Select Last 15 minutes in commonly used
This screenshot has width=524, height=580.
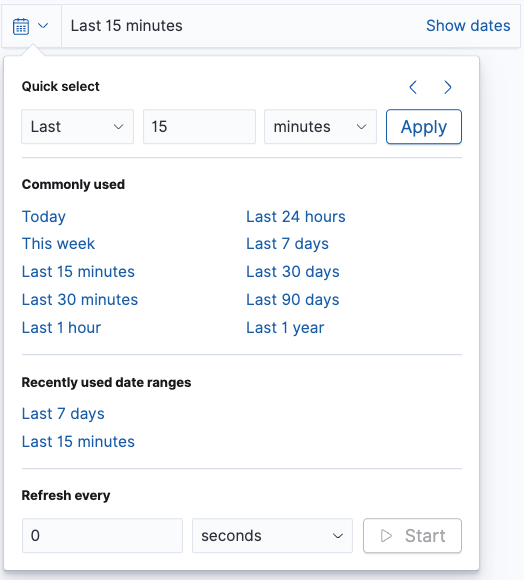tap(78, 272)
